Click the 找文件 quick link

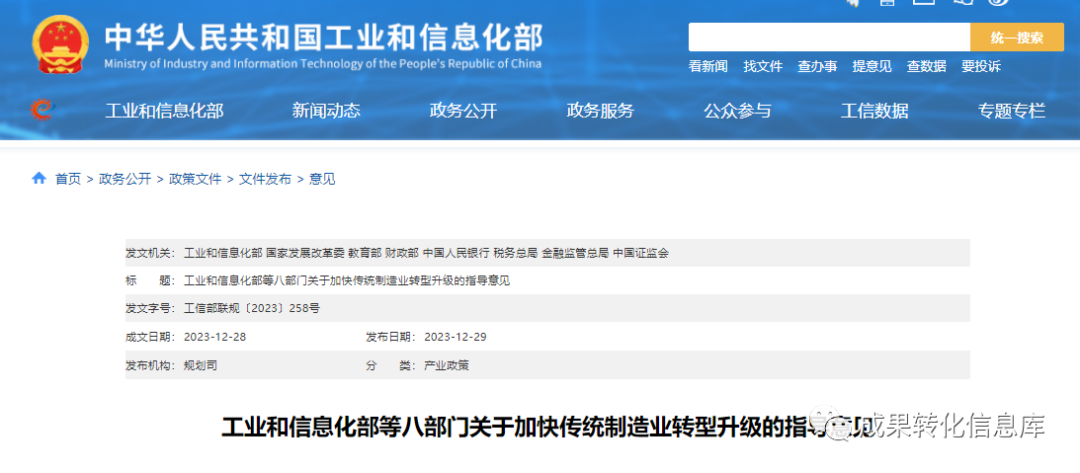pos(762,67)
